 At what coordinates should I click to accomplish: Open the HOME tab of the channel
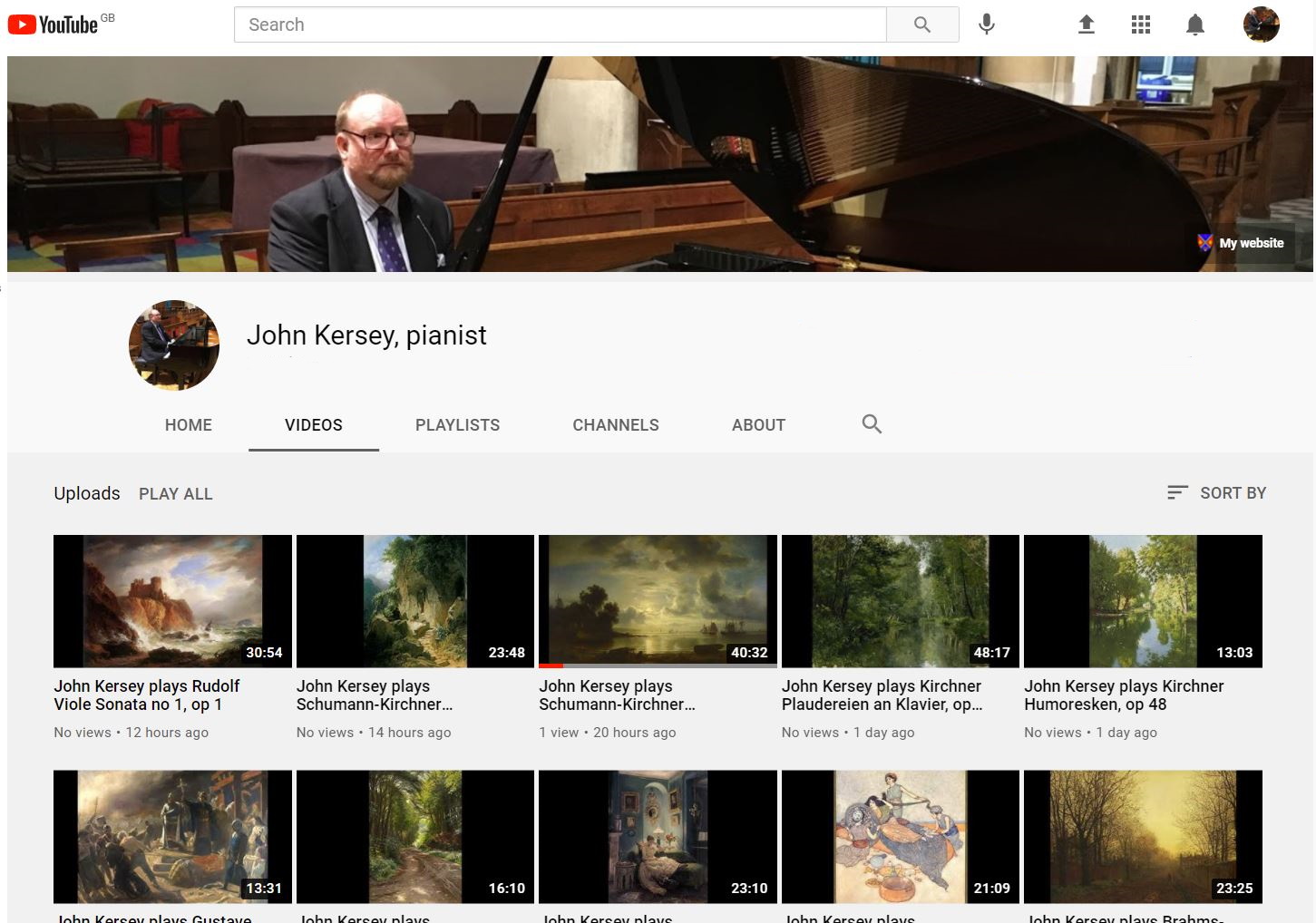point(188,424)
